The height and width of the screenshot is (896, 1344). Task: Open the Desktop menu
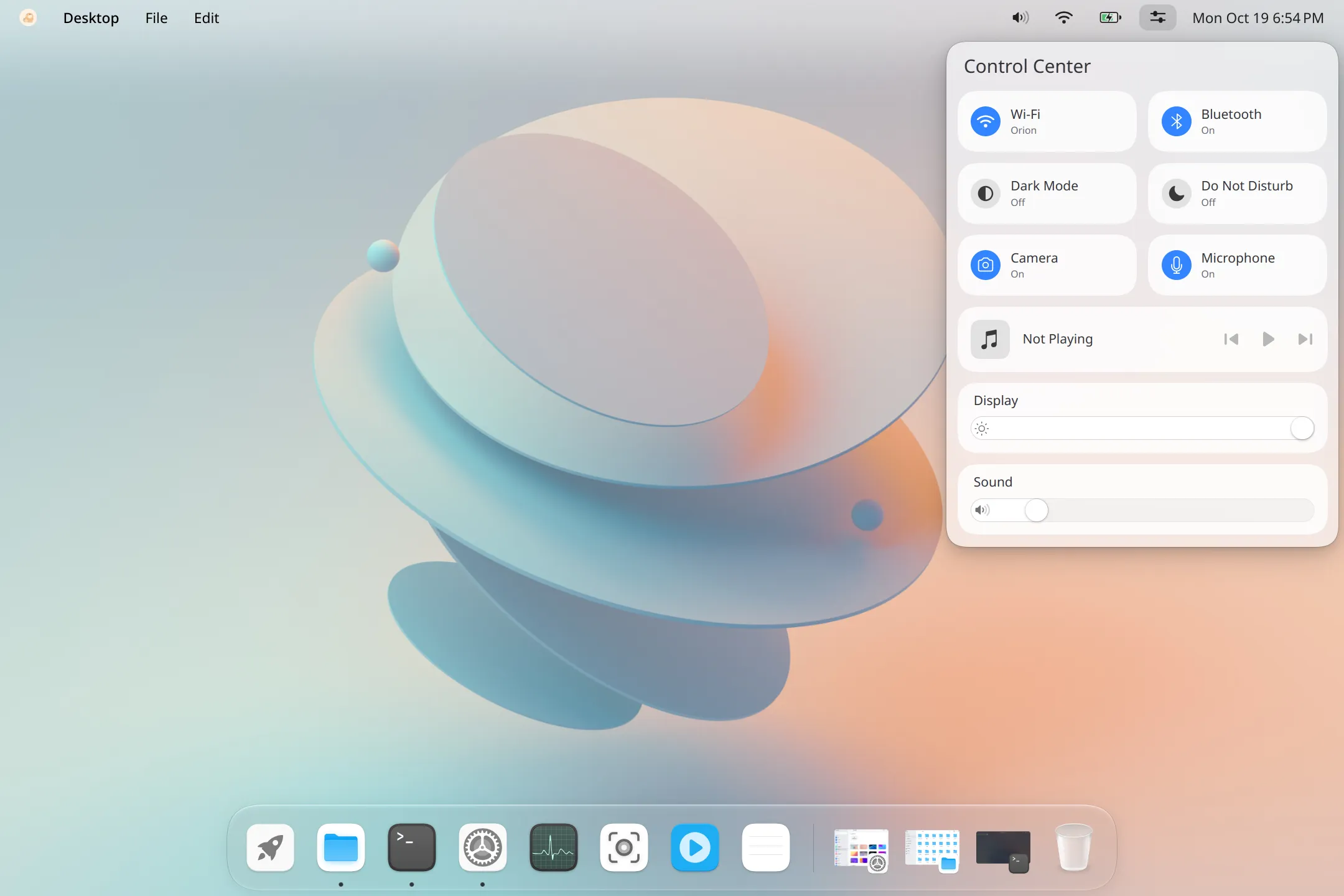(91, 18)
